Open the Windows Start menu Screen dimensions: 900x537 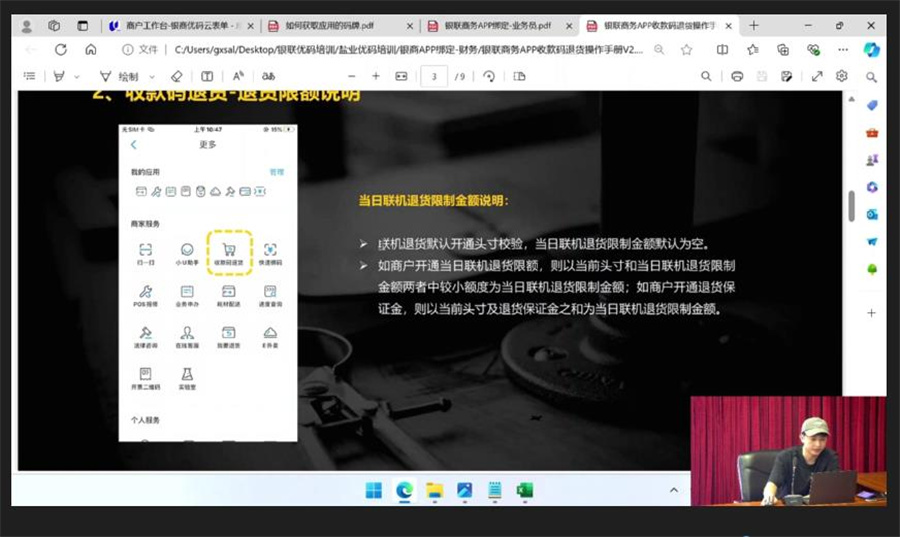[x=374, y=491]
